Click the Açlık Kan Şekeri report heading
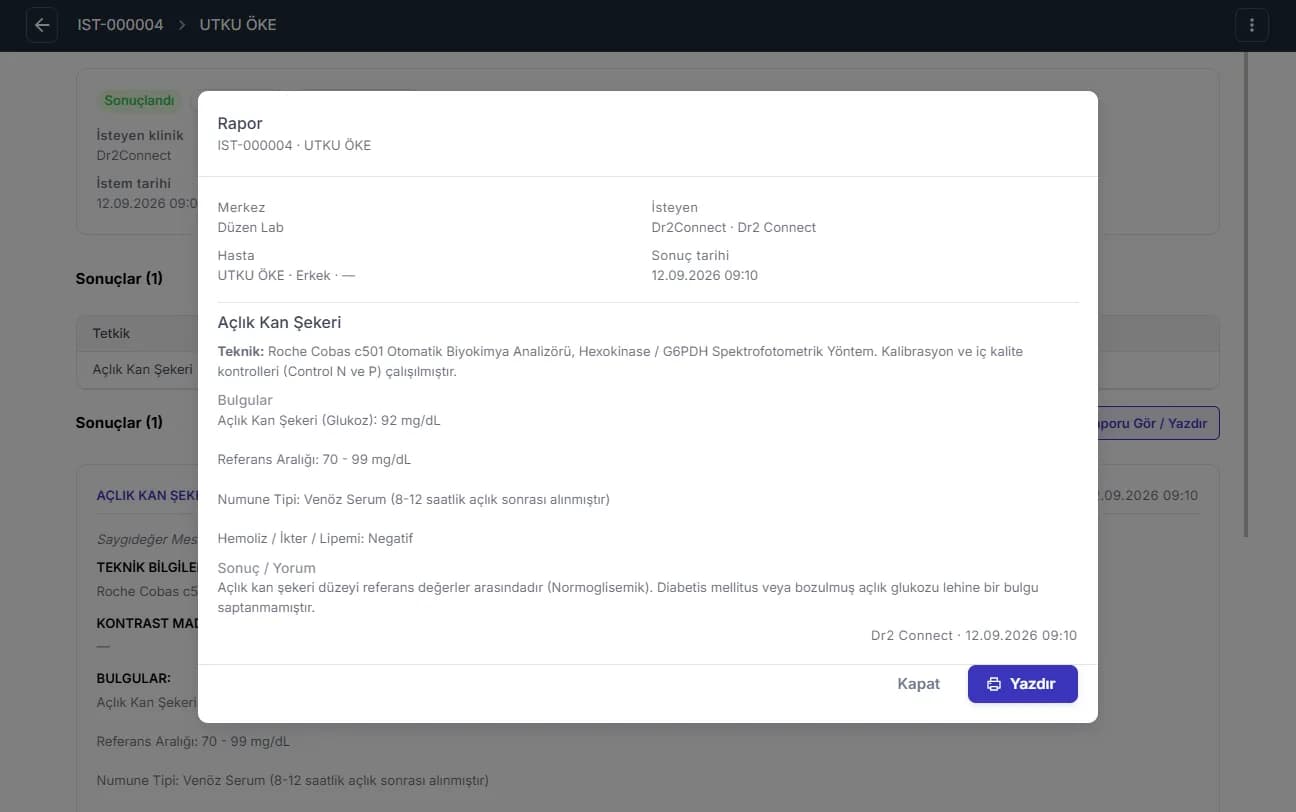Image resolution: width=1296 pixels, height=812 pixels. pos(280,323)
